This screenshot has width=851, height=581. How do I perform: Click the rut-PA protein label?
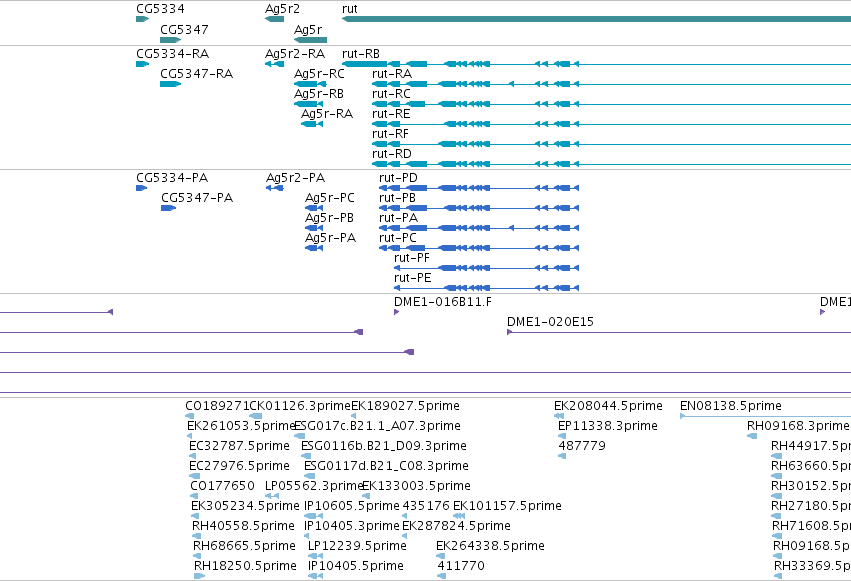click(x=398, y=218)
